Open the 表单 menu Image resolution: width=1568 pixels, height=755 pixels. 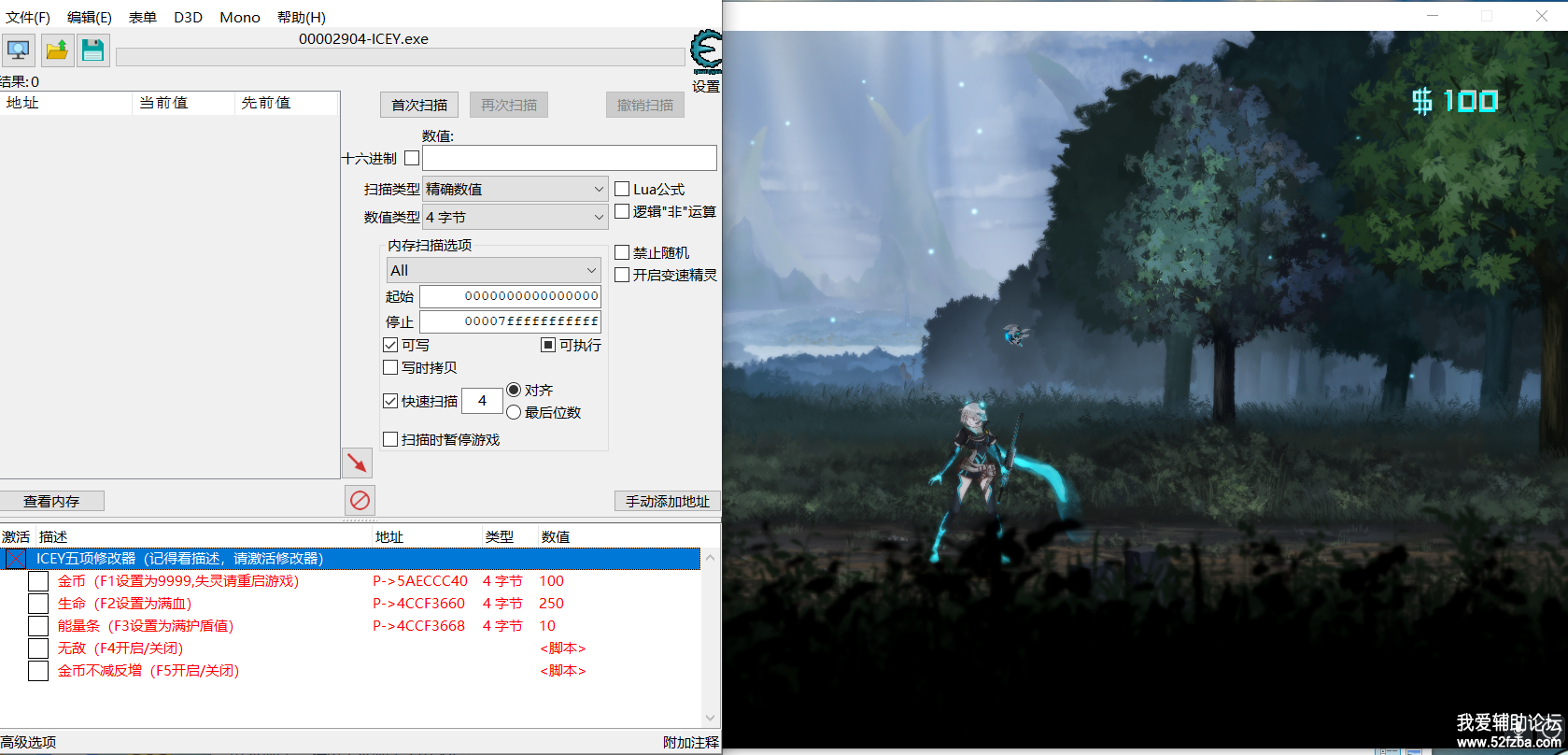[x=143, y=17]
